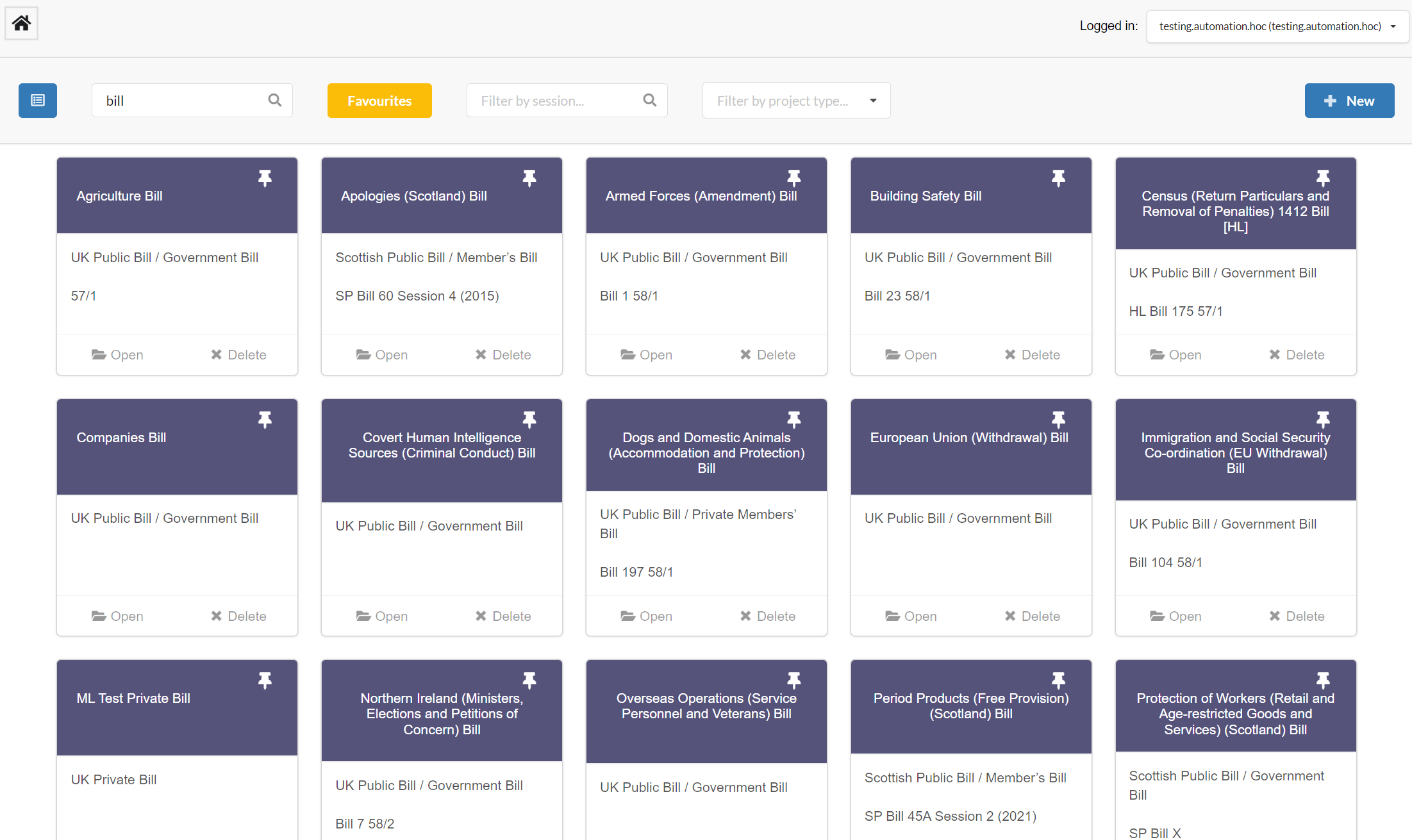
Task: Click the 'Bill 197 58/1' reference
Action: 636,572
